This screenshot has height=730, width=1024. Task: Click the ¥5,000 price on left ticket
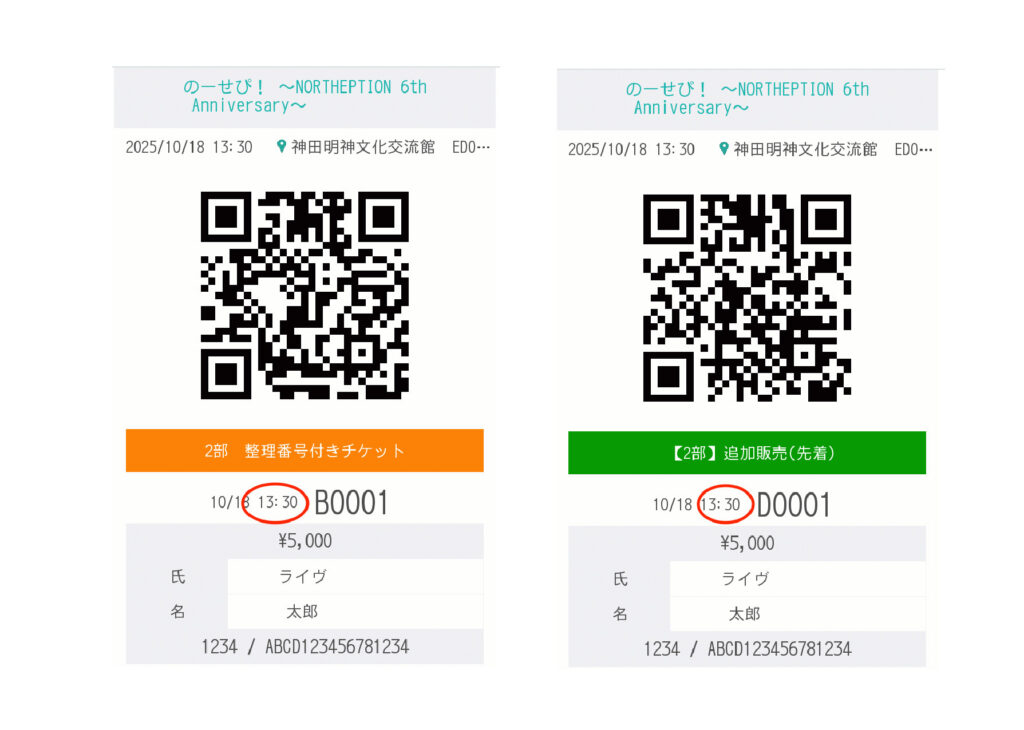[305, 541]
